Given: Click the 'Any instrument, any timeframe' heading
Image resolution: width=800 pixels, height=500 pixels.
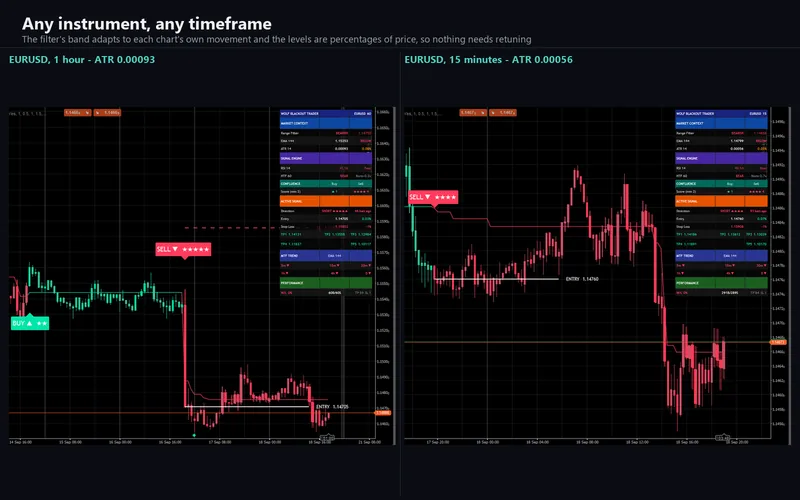Looking at the screenshot, I should (x=147, y=23).
